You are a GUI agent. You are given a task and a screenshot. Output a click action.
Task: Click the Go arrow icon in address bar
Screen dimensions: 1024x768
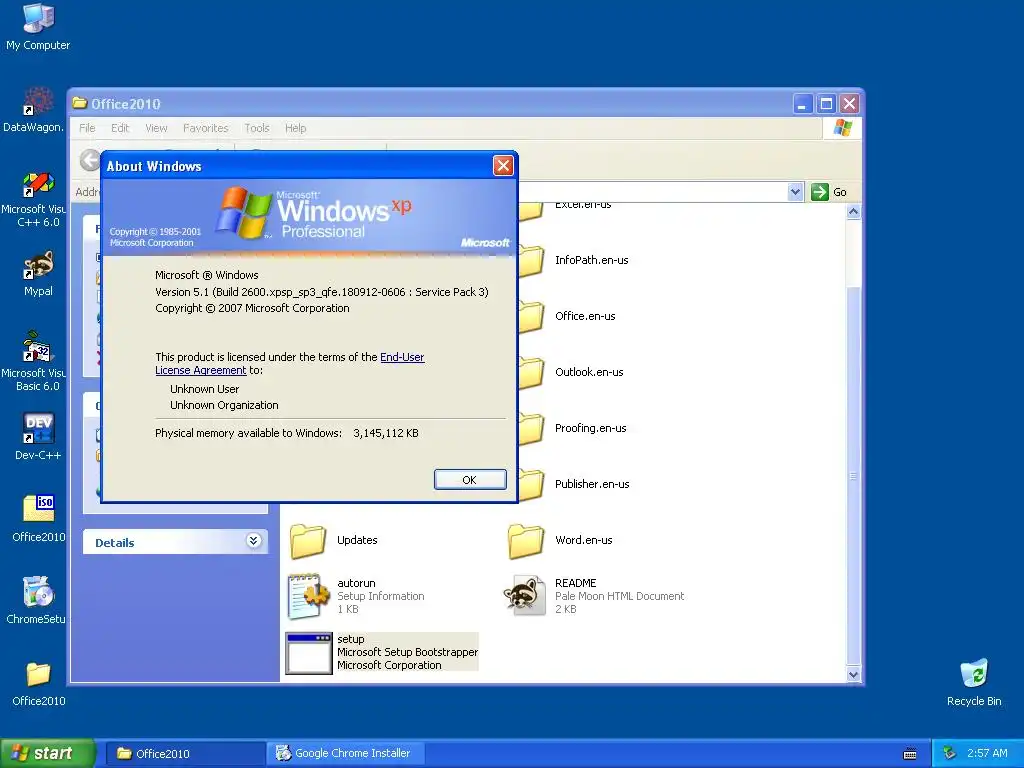(820, 192)
